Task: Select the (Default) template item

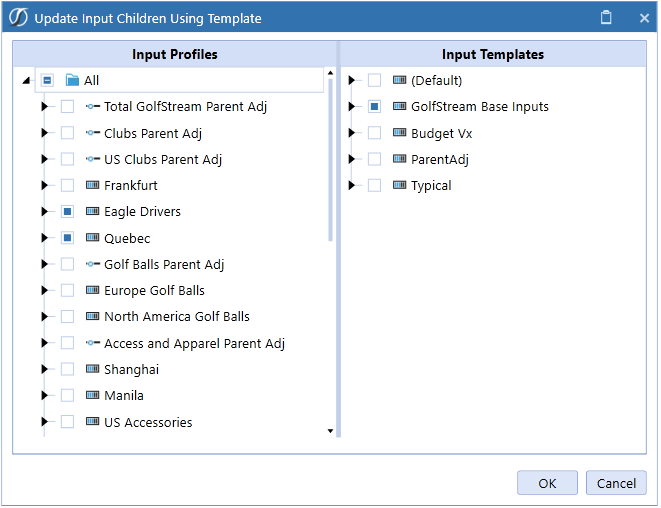Action: pos(436,80)
